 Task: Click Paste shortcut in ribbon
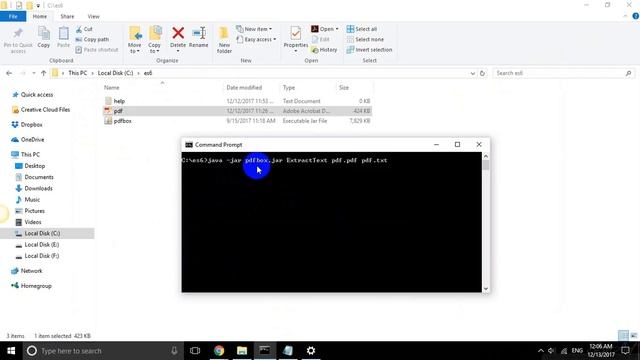click(97, 49)
